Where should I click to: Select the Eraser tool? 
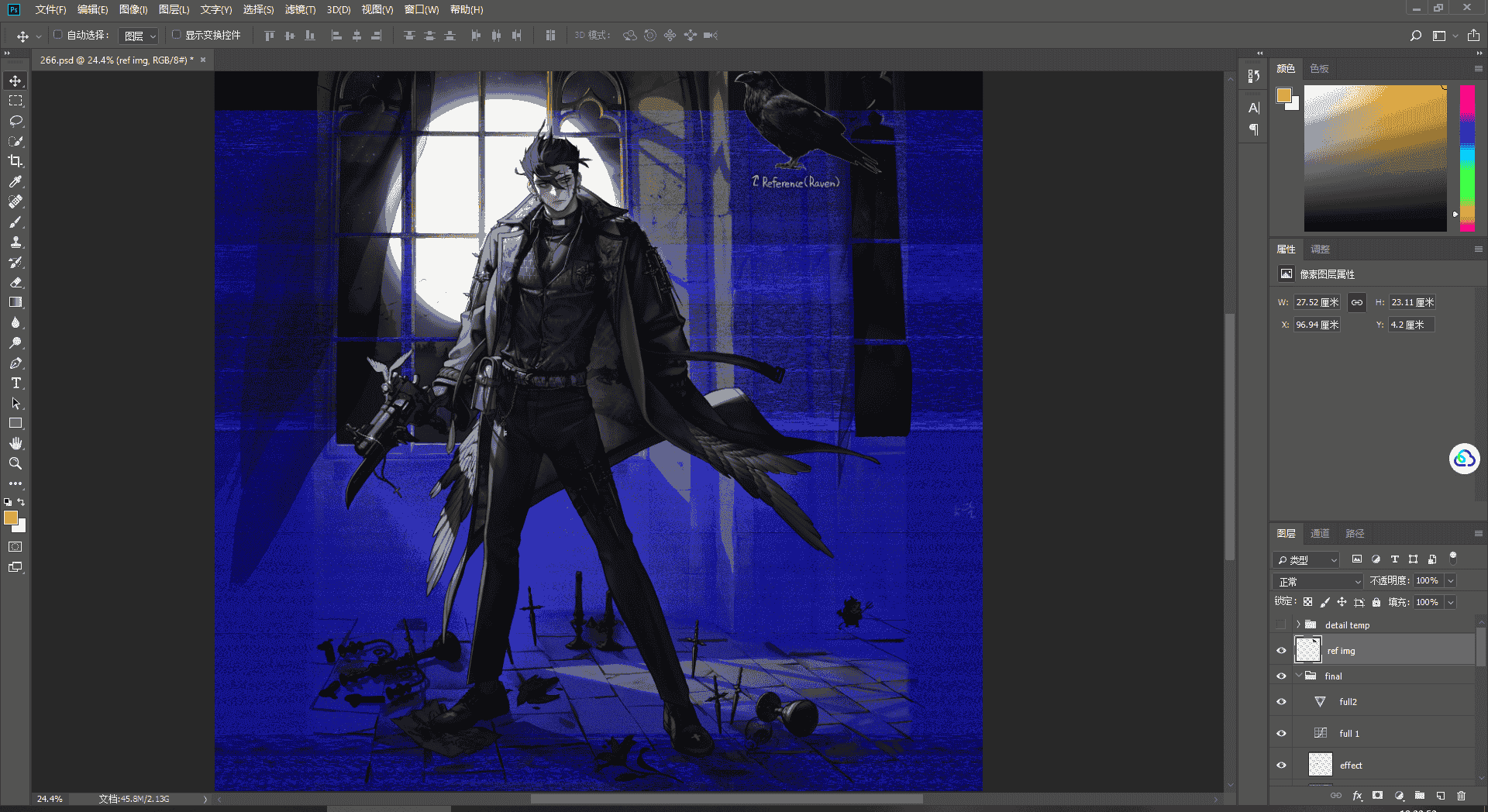(15, 283)
